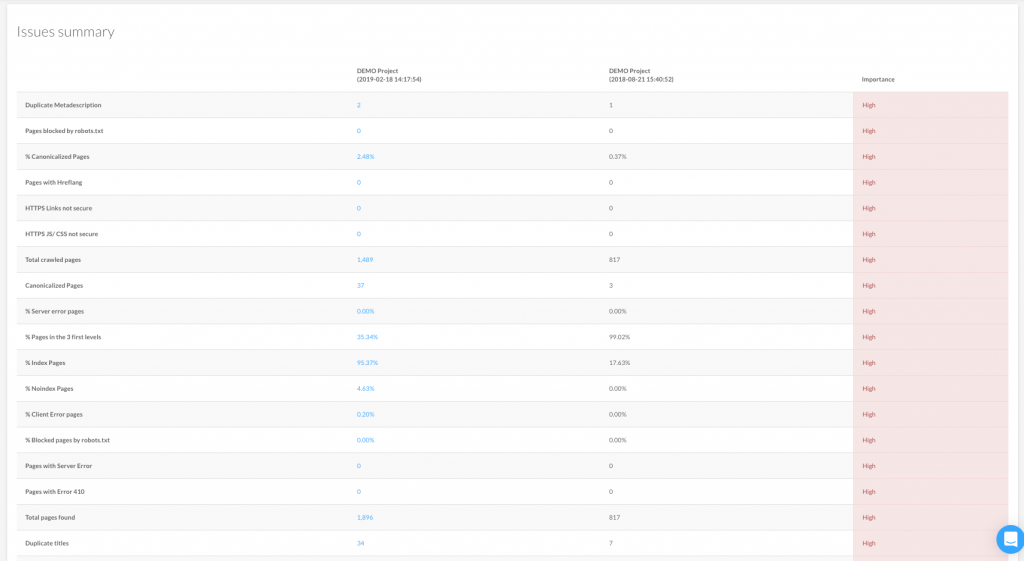1024x561 pixels.
Task: Open Duplicate titles value 34
Action: click(x=360, y=543)
